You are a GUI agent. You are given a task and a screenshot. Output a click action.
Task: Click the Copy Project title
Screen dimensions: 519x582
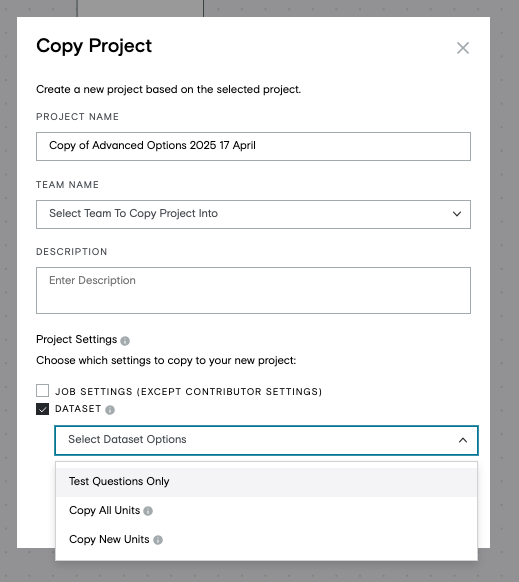pyautogui.click(x=94, y=46)
